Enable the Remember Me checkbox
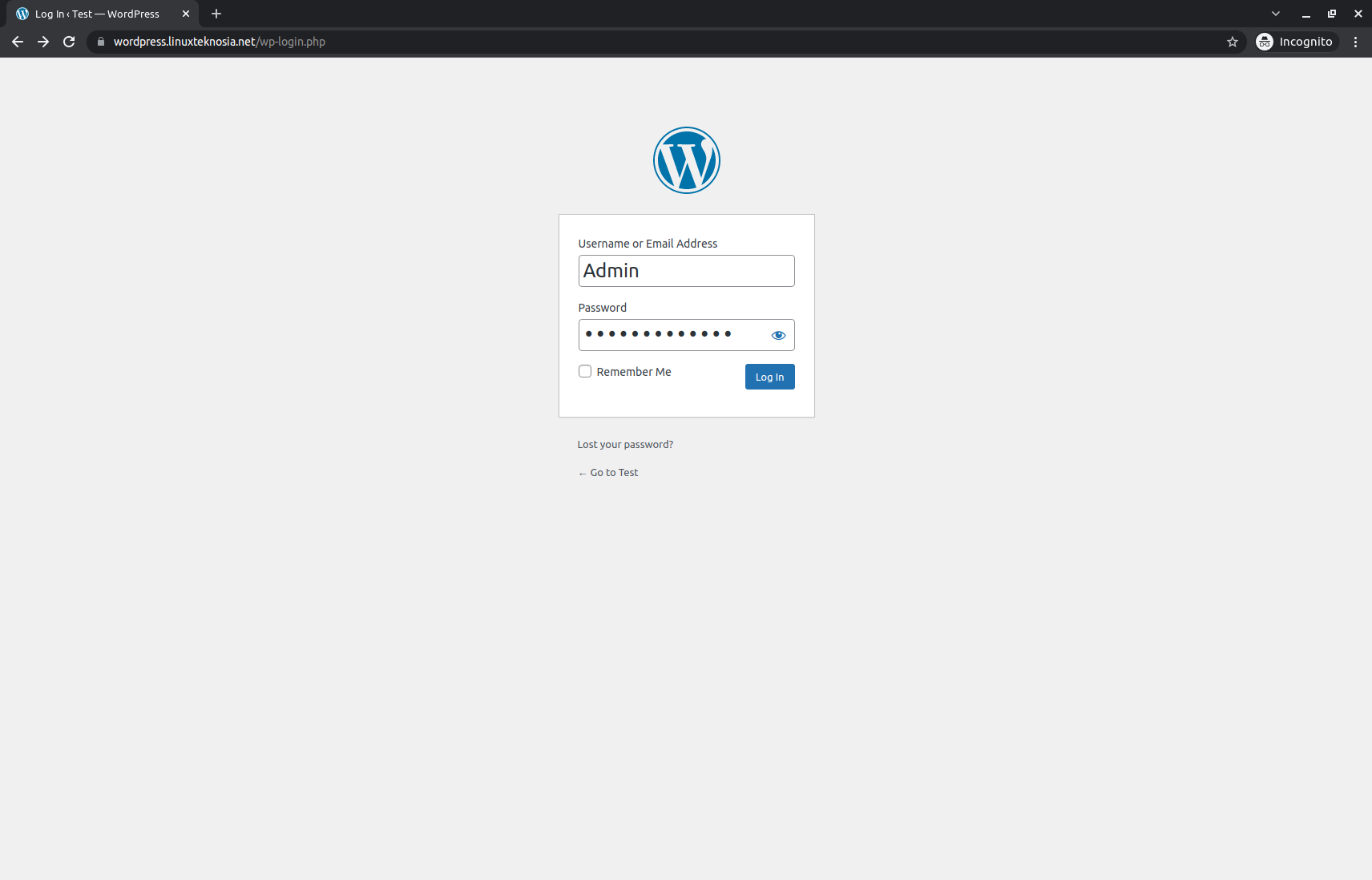This screenshot has height=880, width=1372. tap(584, 371)
